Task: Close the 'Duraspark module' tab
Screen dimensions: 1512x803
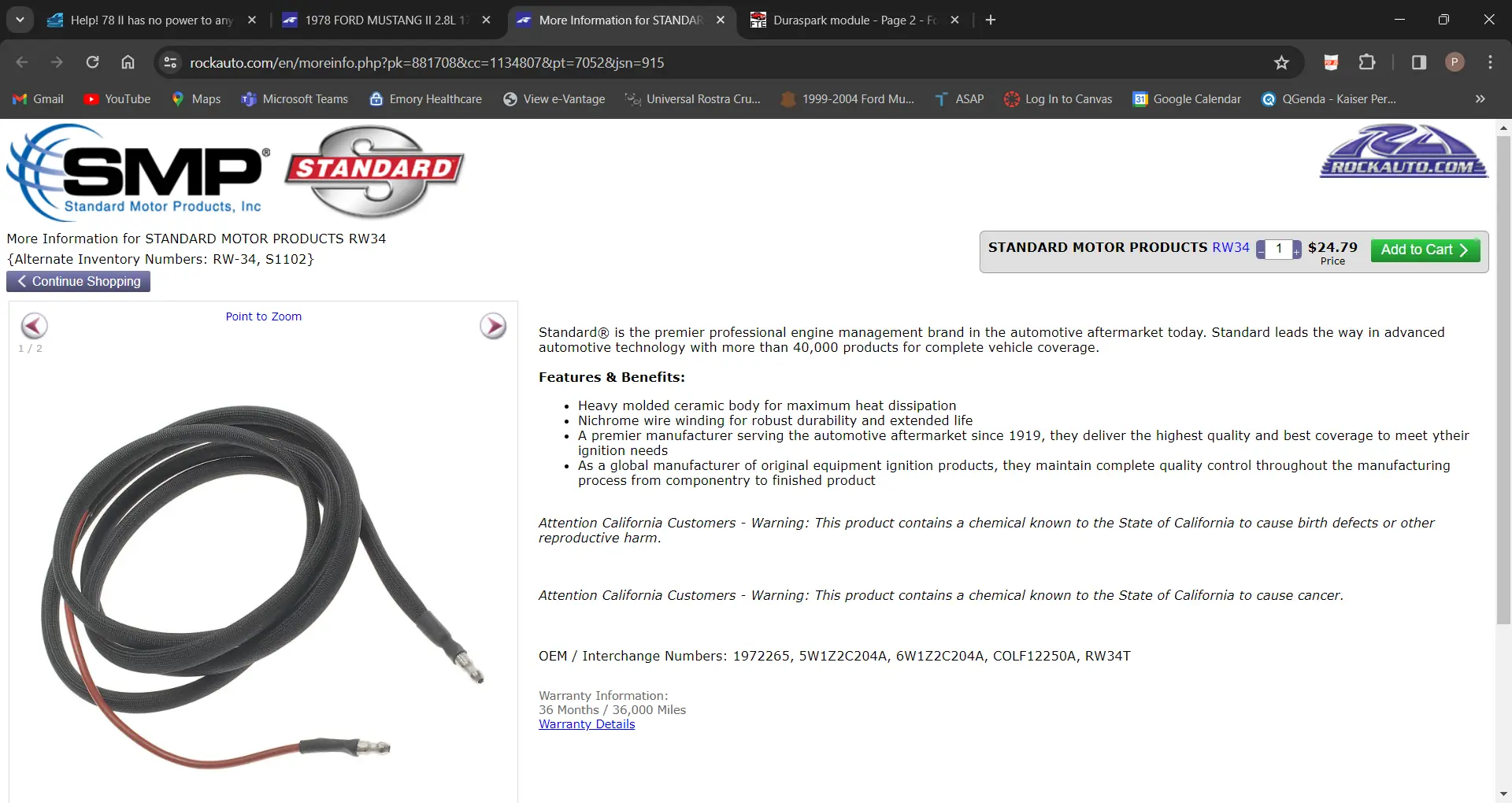Action: click(x=955, y=20)
